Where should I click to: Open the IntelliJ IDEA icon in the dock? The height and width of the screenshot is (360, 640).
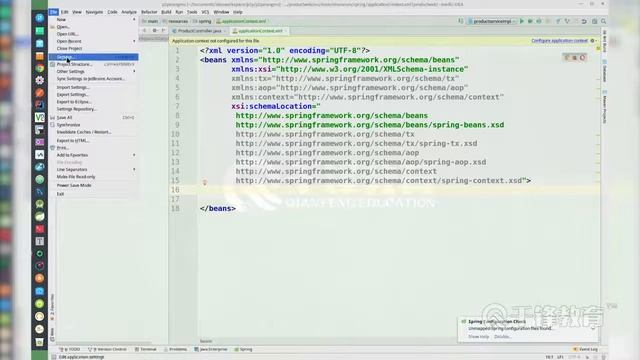pyautogui.click(x=40, y=105)
